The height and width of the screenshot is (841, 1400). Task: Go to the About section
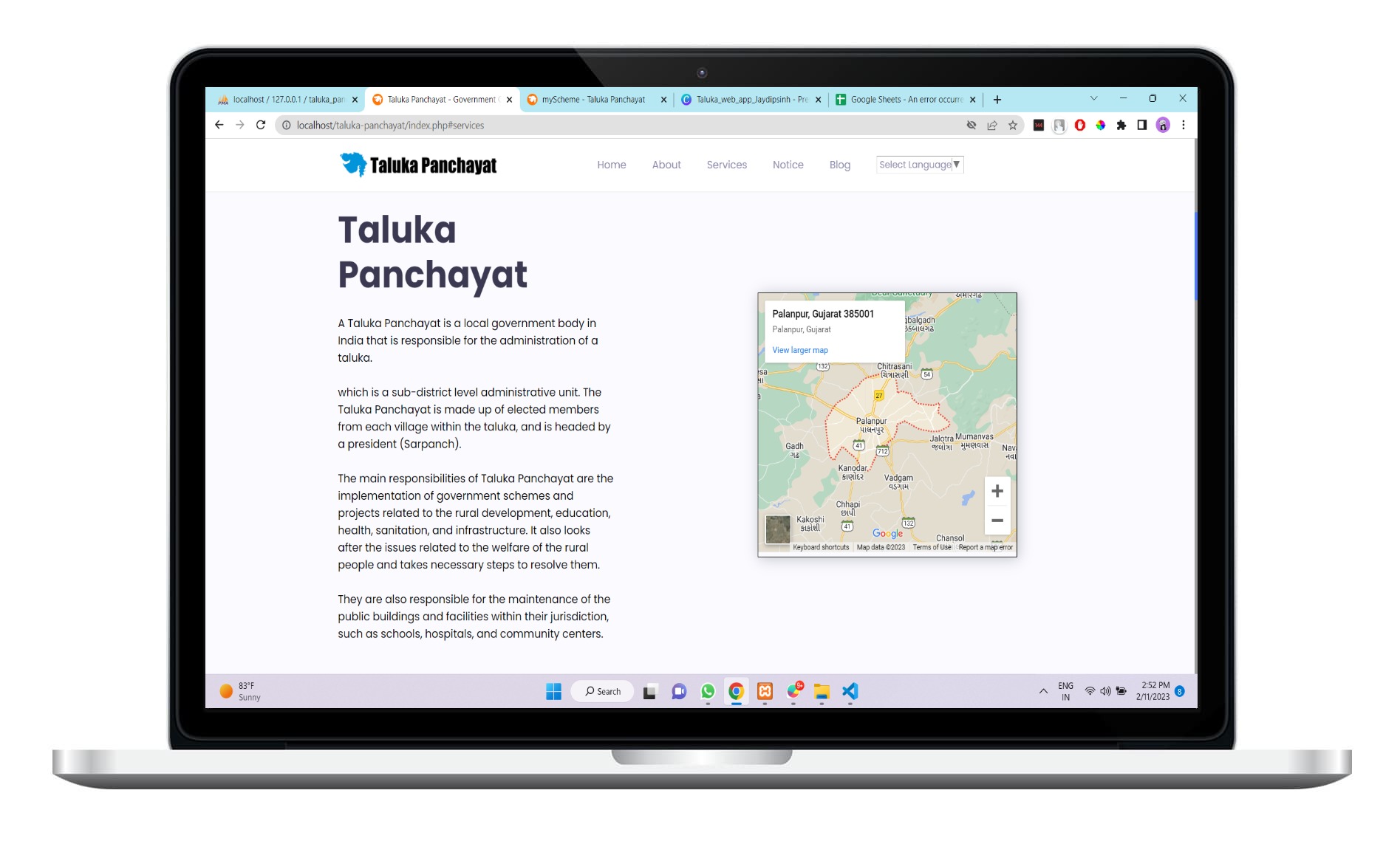point(666,165)
